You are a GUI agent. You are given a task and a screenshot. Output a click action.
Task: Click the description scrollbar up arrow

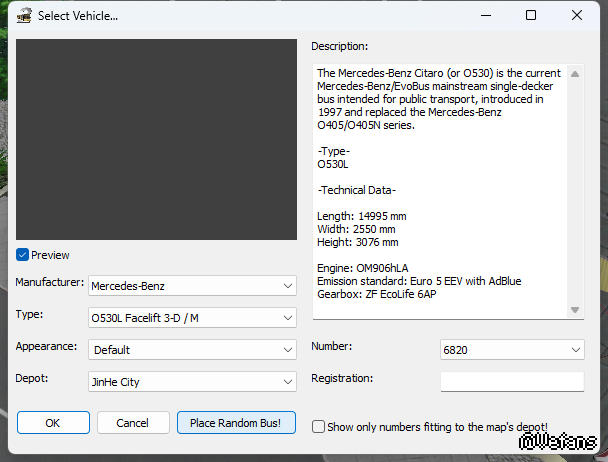coord(575,73)
